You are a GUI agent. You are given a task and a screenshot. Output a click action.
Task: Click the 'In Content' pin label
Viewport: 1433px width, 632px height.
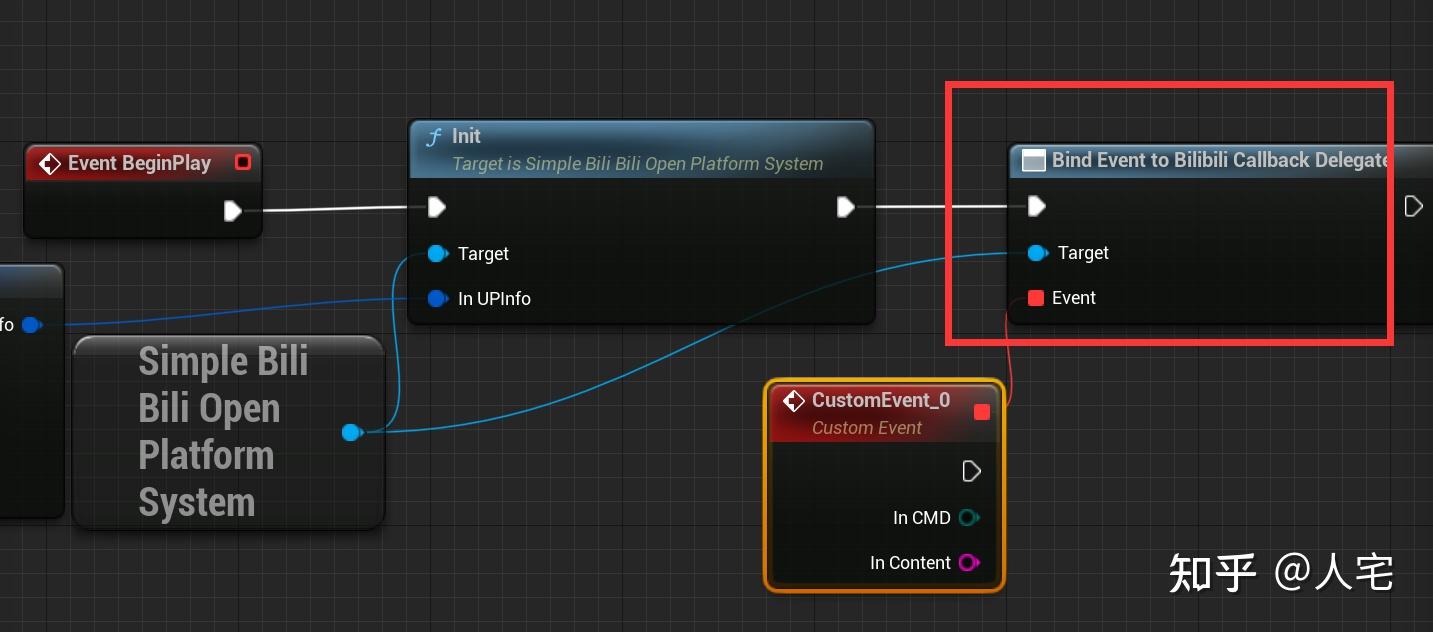[910, 563]
